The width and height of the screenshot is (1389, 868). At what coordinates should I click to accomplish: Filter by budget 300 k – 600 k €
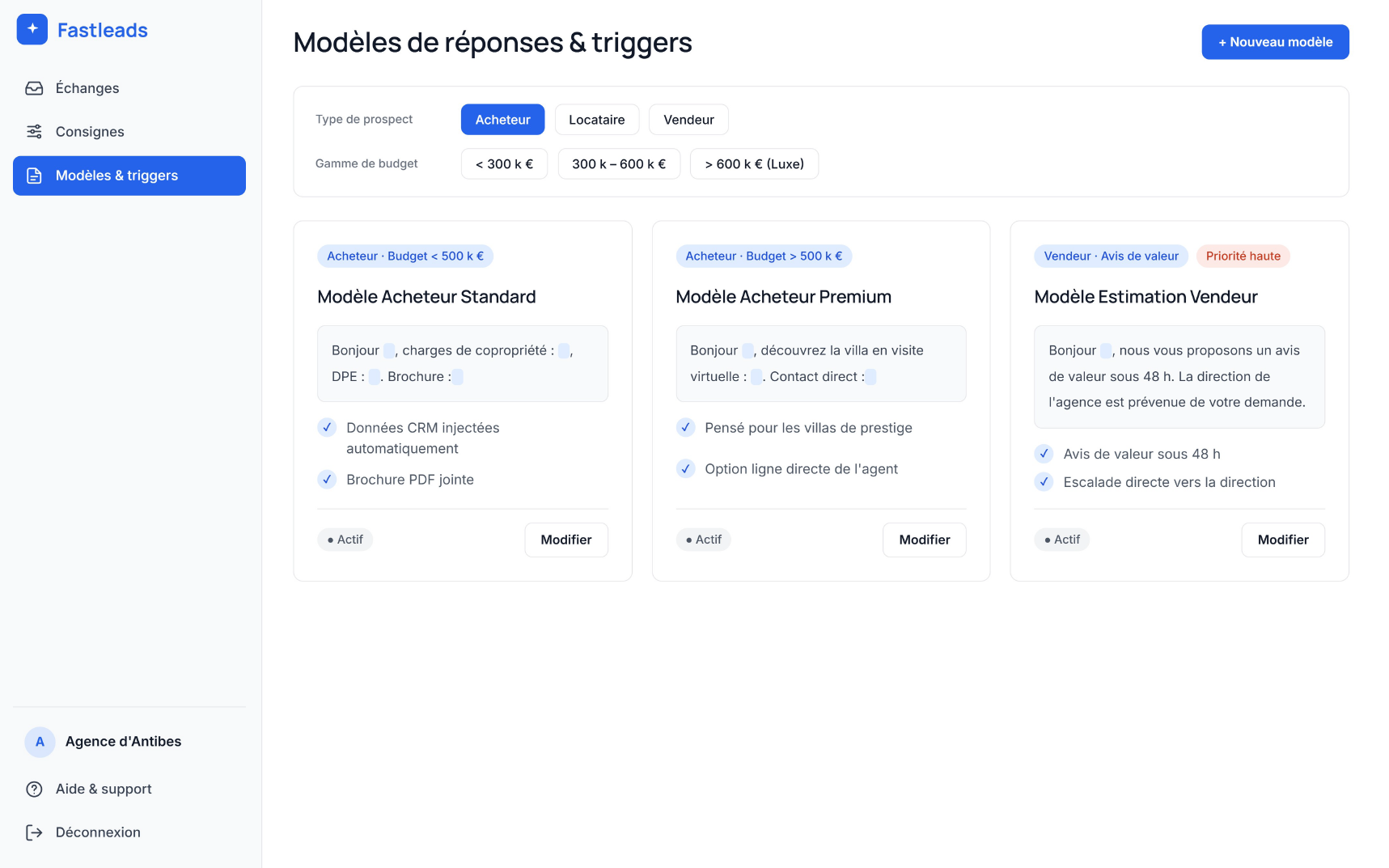[619, 164]
